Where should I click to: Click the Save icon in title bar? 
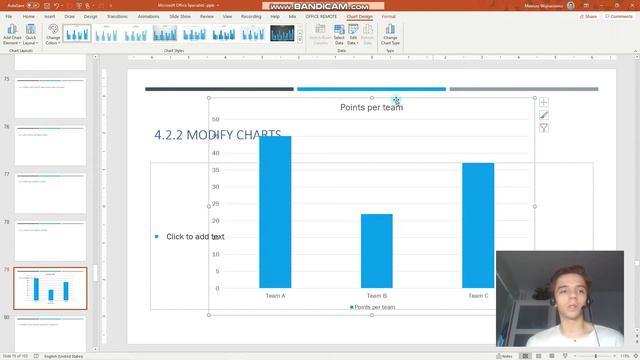(47, 6)
